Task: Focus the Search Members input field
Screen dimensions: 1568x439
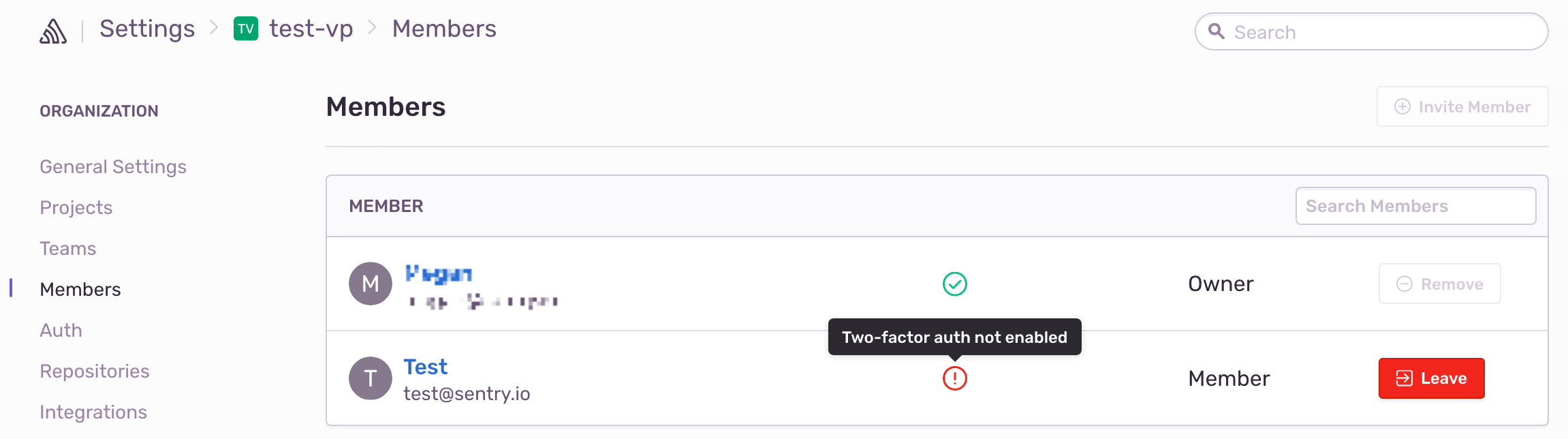Action: click(x=1415, y=207)
